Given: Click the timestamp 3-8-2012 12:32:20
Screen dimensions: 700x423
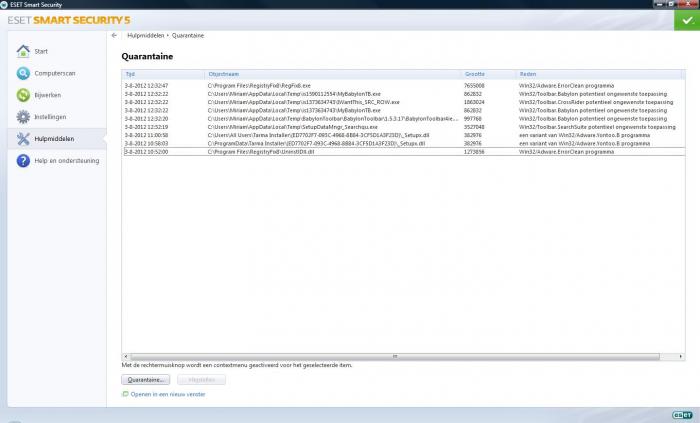Looking at the screenshot, I should coord(146,119).
